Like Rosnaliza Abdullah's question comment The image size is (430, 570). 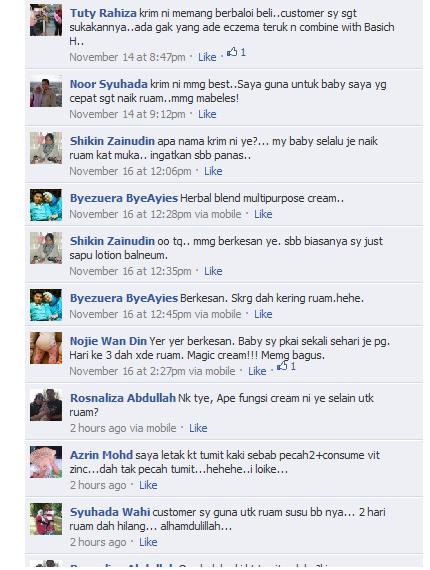pos(198,428)
